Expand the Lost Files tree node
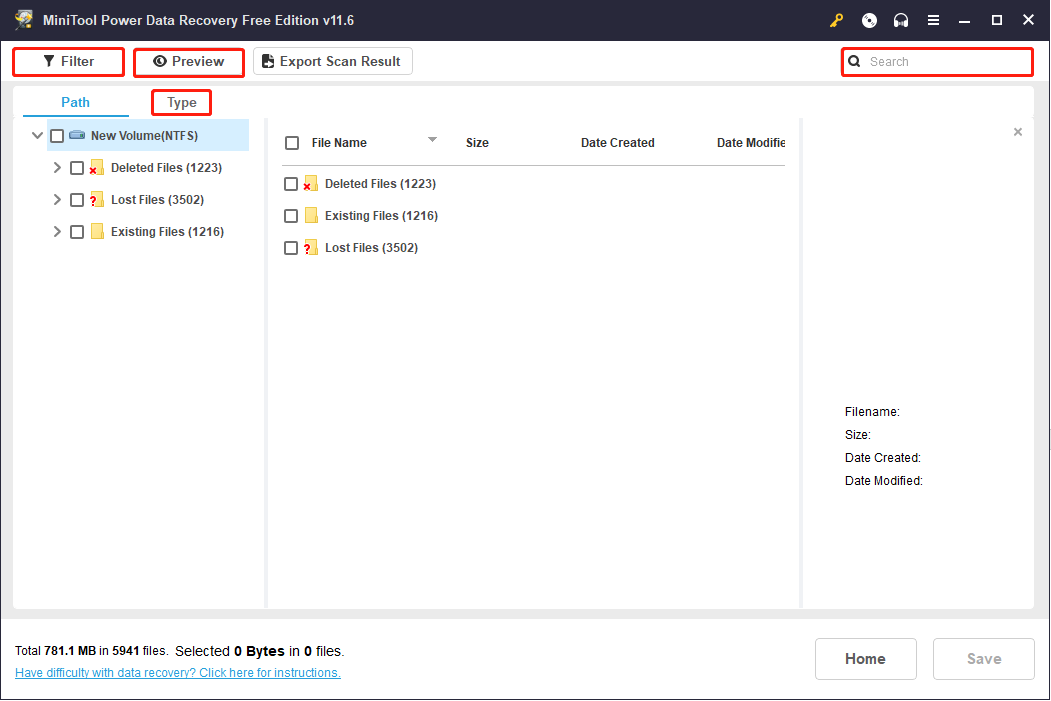This screenshot has height=701, width=1051. click(57, 200)
